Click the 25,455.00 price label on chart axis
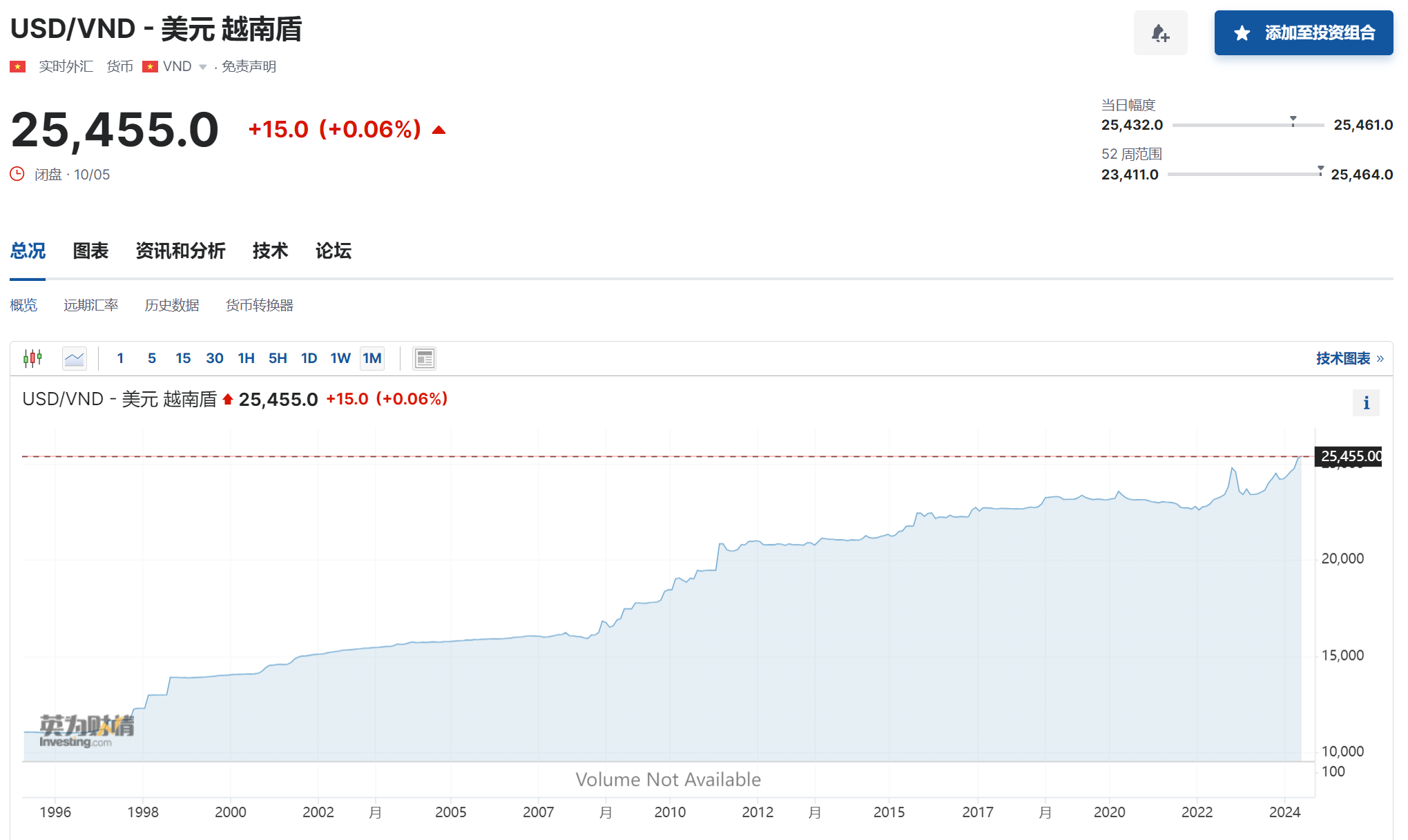This screenshot has height=840, width=1408. 1350,456
